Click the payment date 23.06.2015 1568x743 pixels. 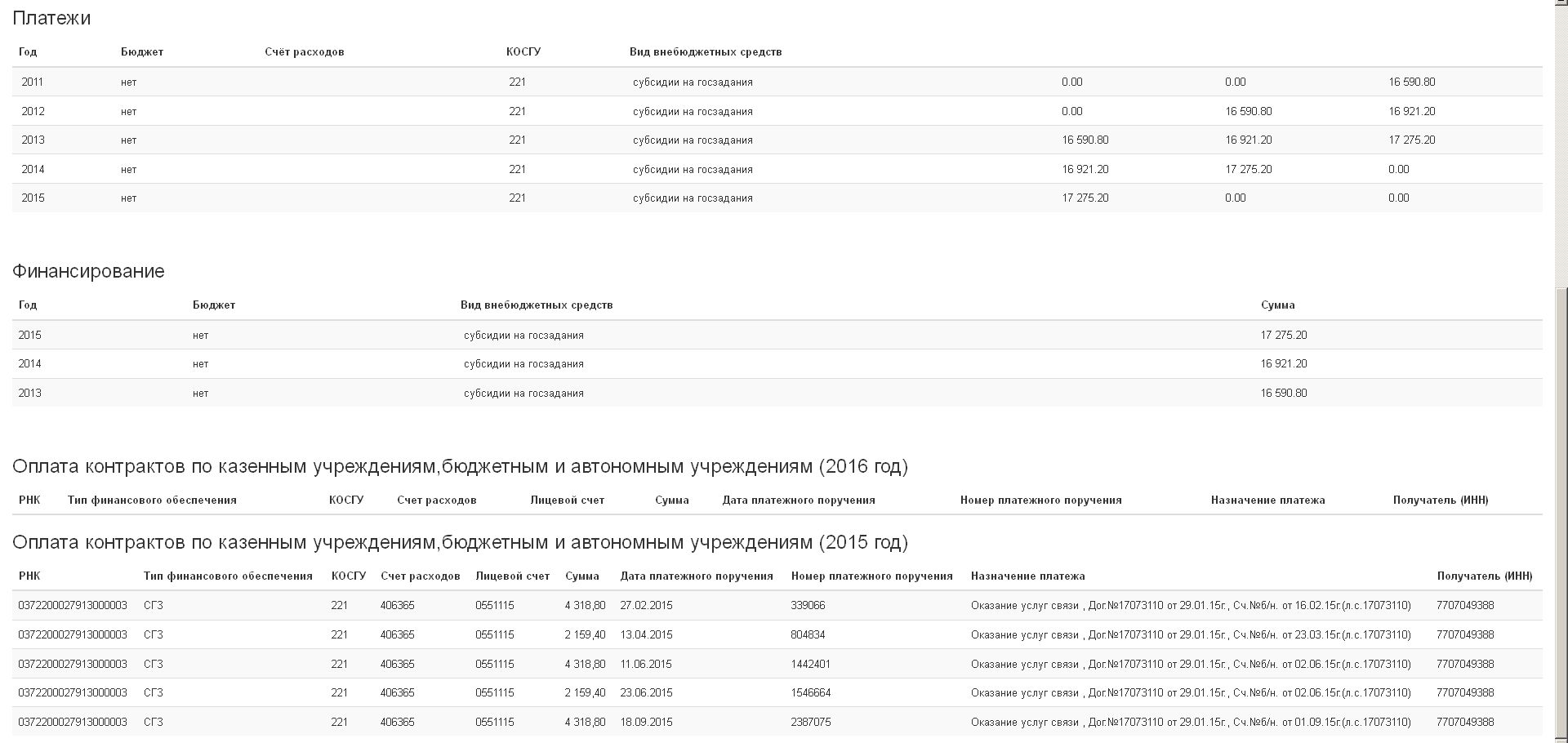coord(646,692)
